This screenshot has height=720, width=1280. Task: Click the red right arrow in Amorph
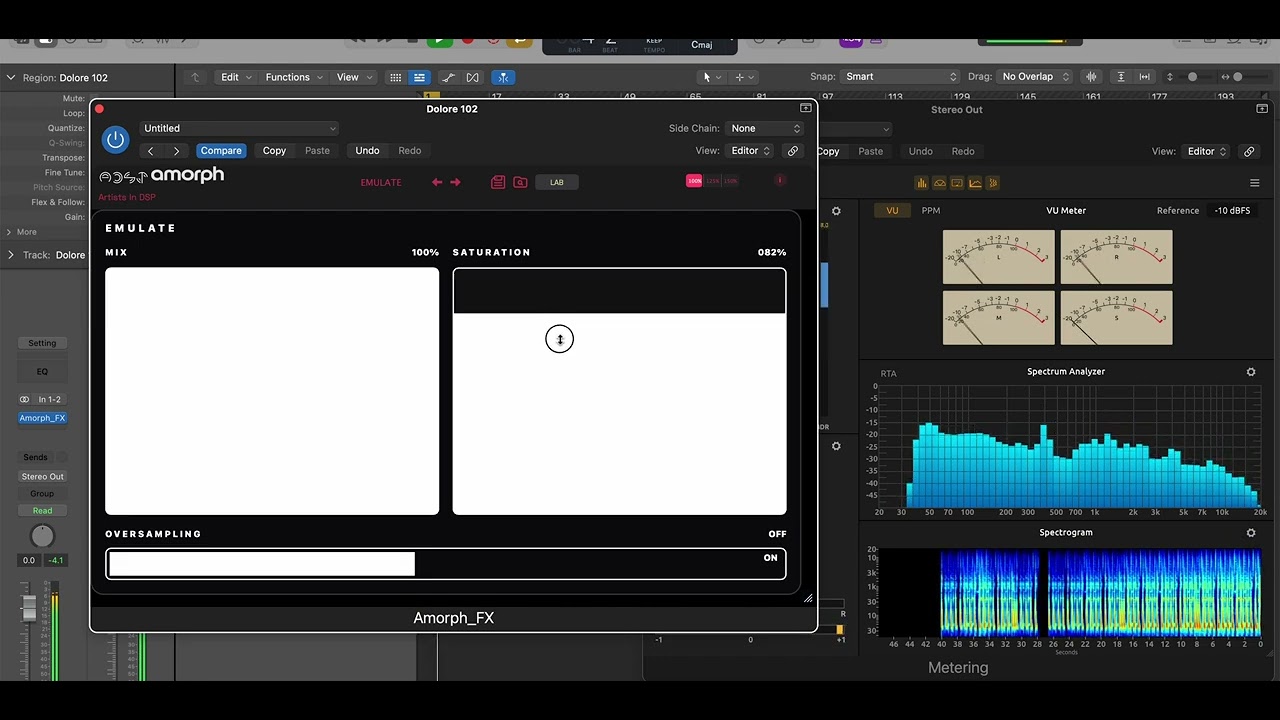456,182
